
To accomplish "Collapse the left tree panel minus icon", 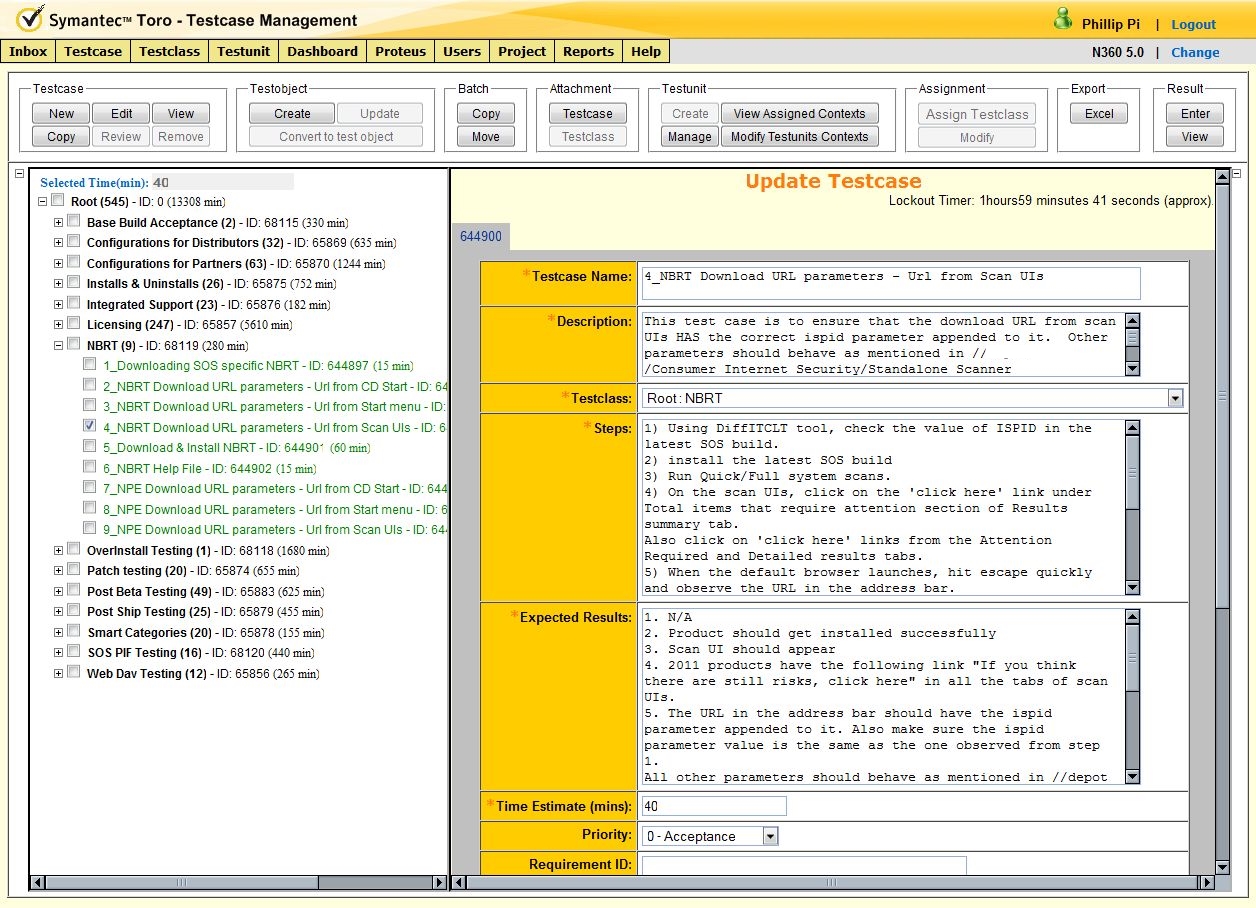I will (x=19, y=174).
